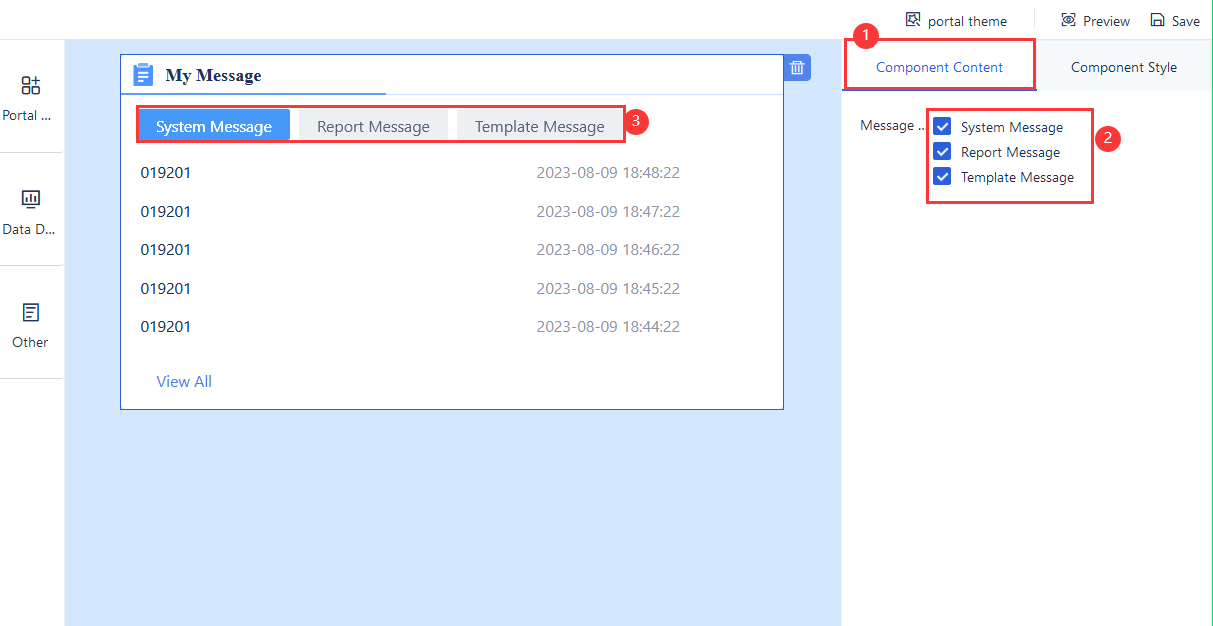Click the portal theme icon
This screenshot has height=626, width=1213.
[911, 19]
